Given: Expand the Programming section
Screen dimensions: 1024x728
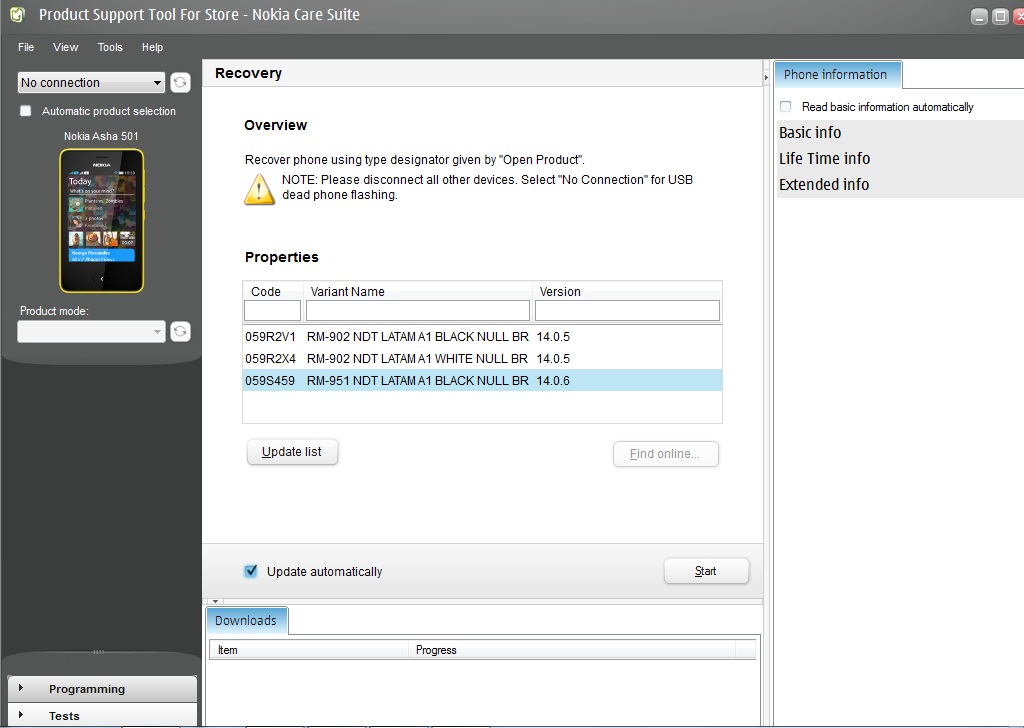Looking at the screenshot, I should (102, 689).
